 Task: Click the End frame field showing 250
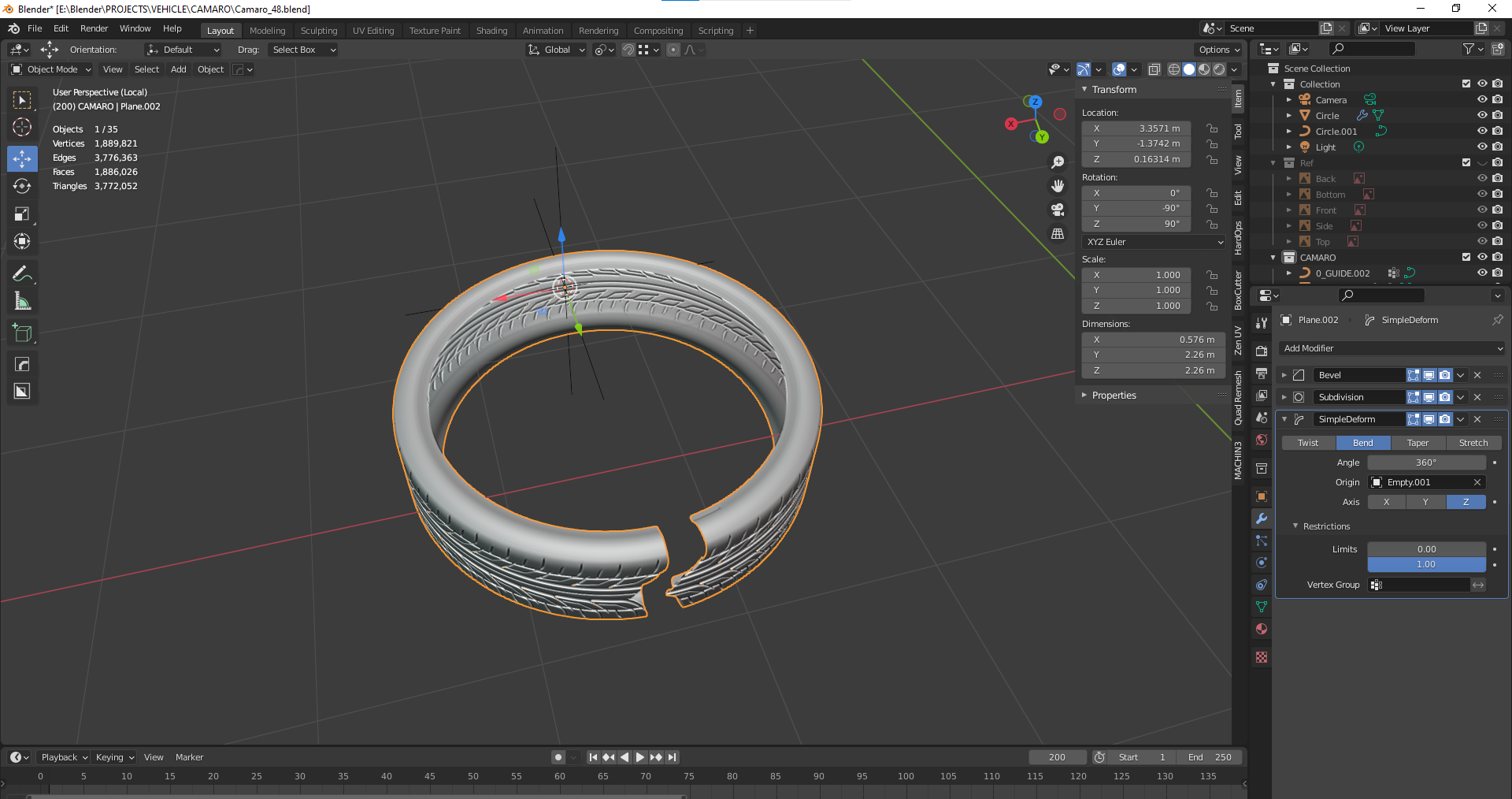1210,757
